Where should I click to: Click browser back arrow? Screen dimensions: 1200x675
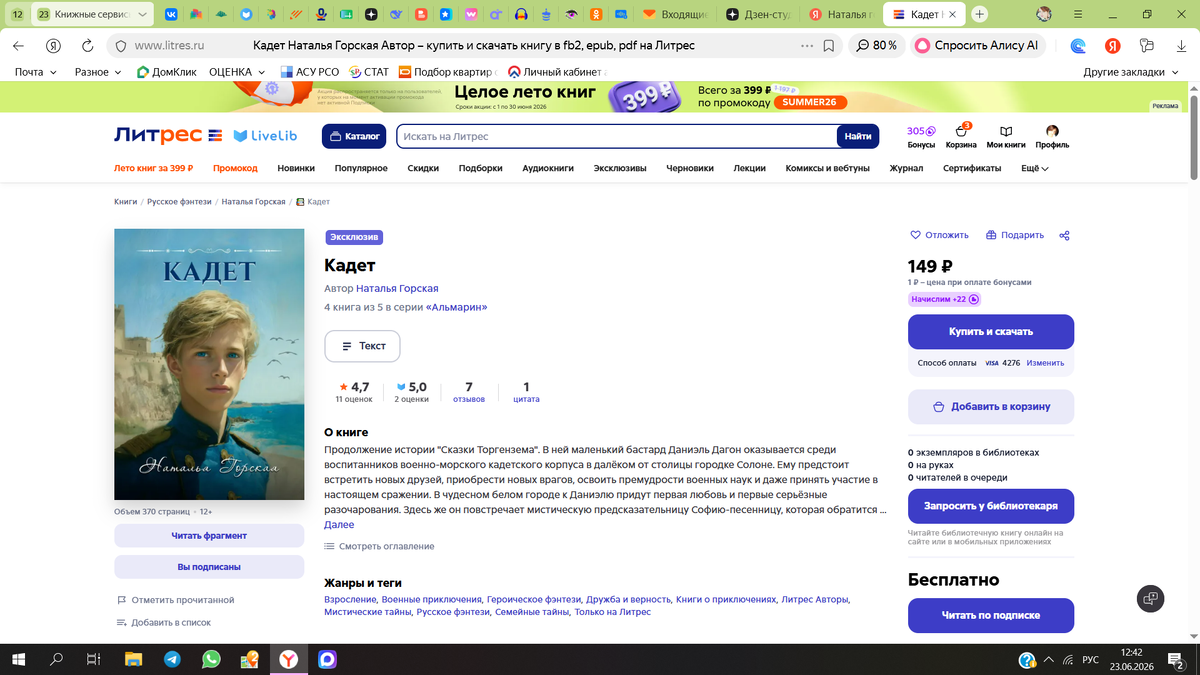point(19,46)
